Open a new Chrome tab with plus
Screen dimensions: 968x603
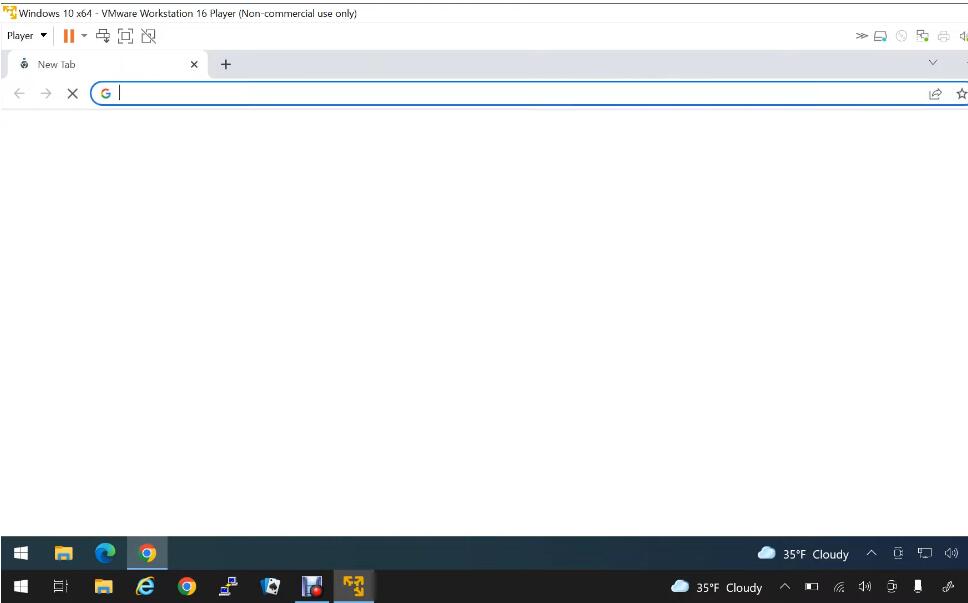pos(226,64)
